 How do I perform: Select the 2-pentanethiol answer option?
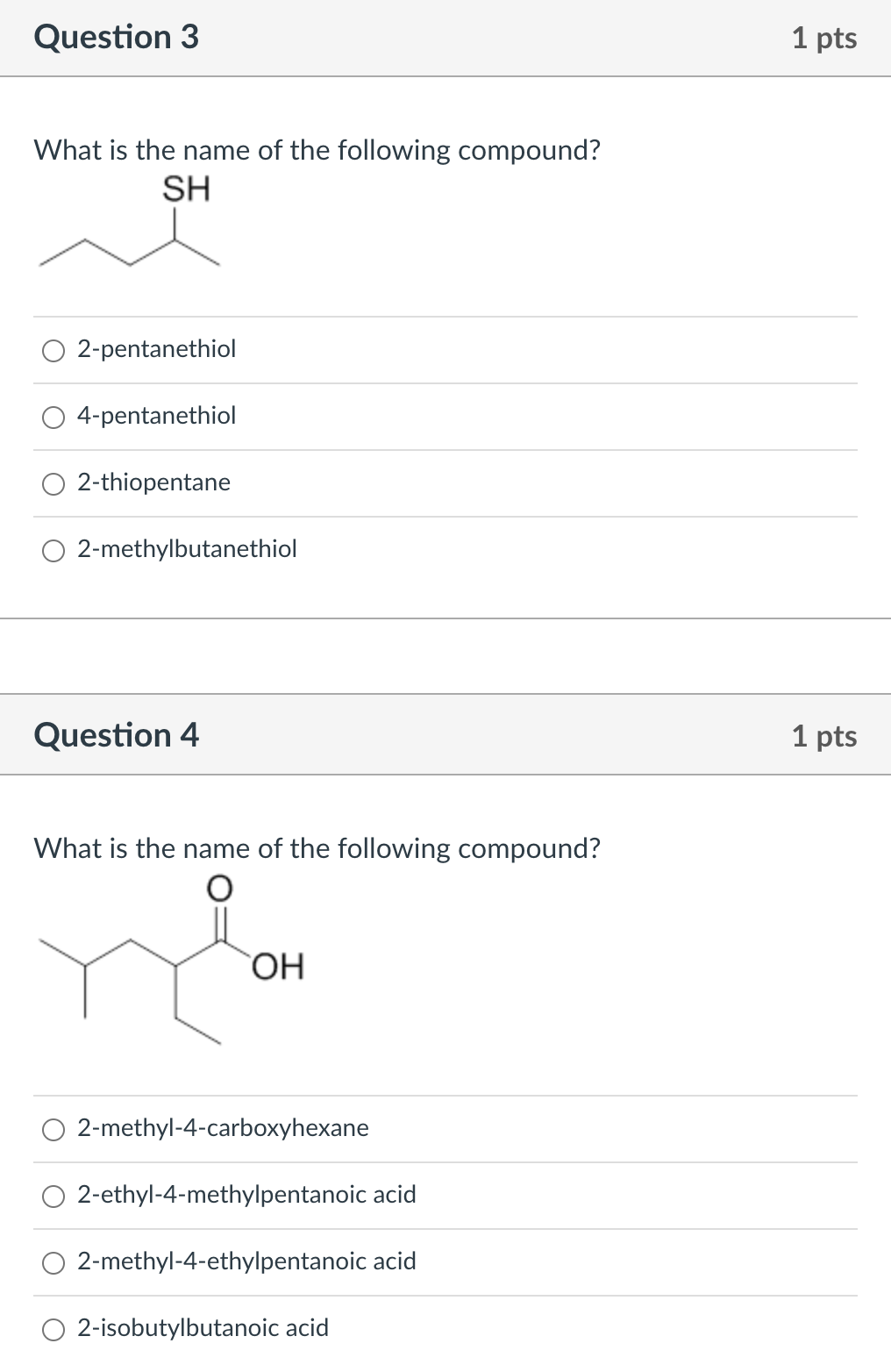pyautogui.click(x=53, y=350)
